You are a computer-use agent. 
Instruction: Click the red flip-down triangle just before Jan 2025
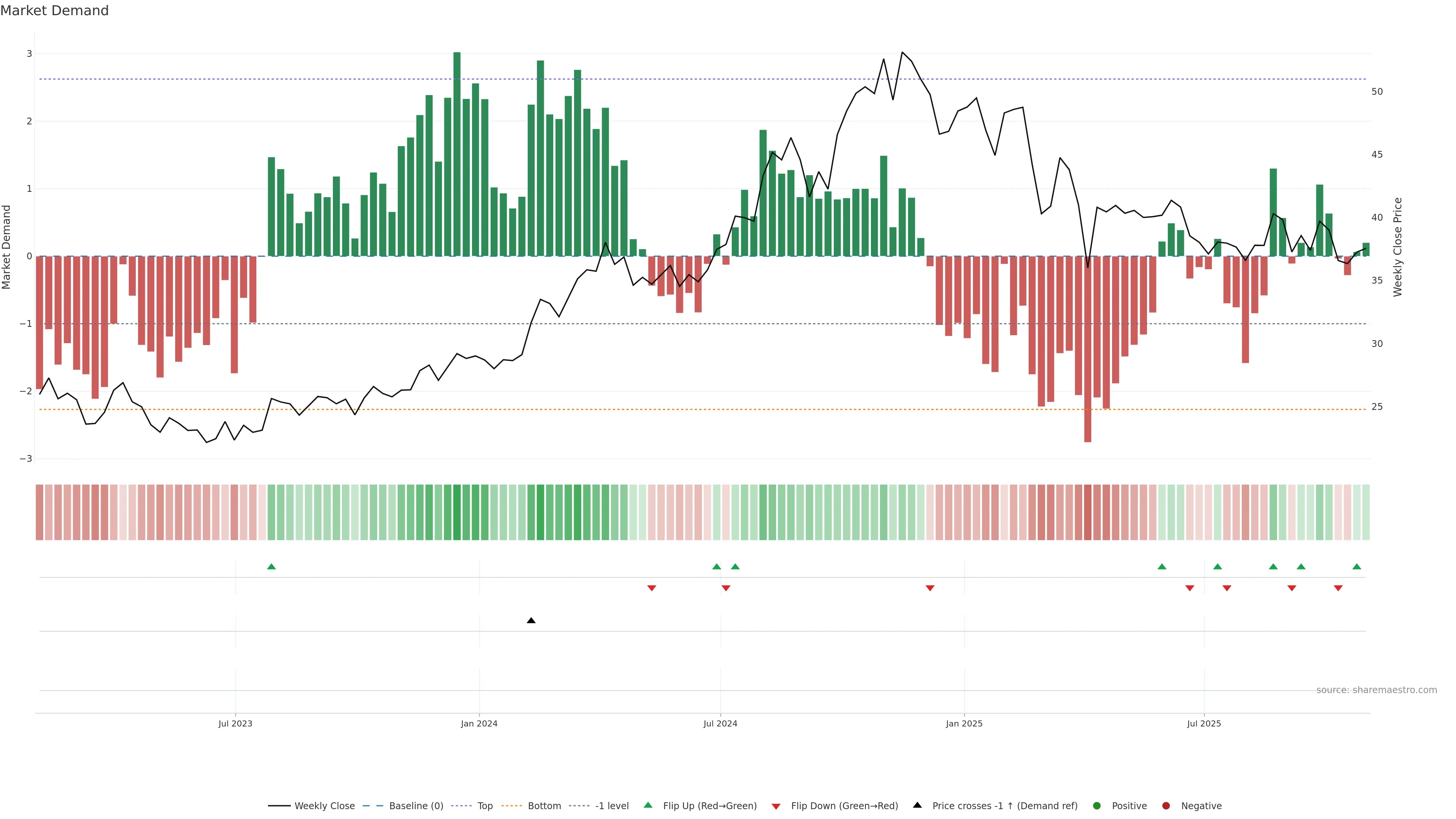(930, 588)
